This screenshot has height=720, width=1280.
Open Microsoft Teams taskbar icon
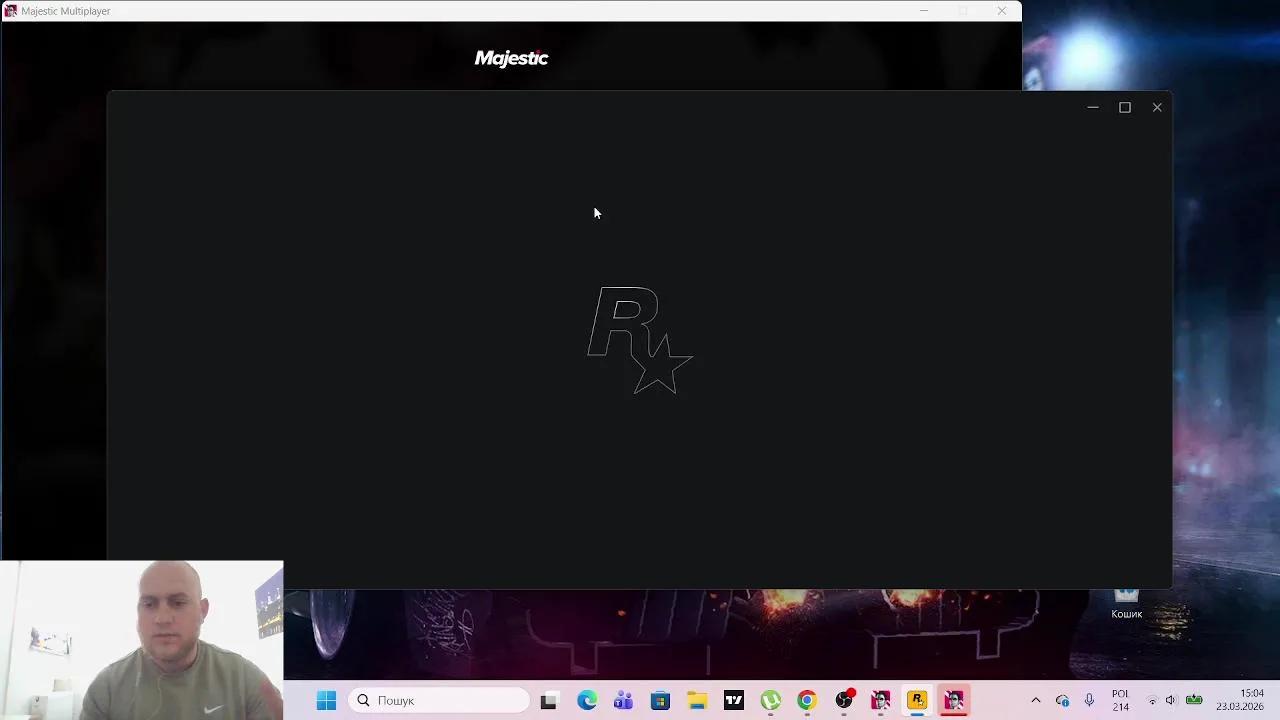[x=623, y=700]
